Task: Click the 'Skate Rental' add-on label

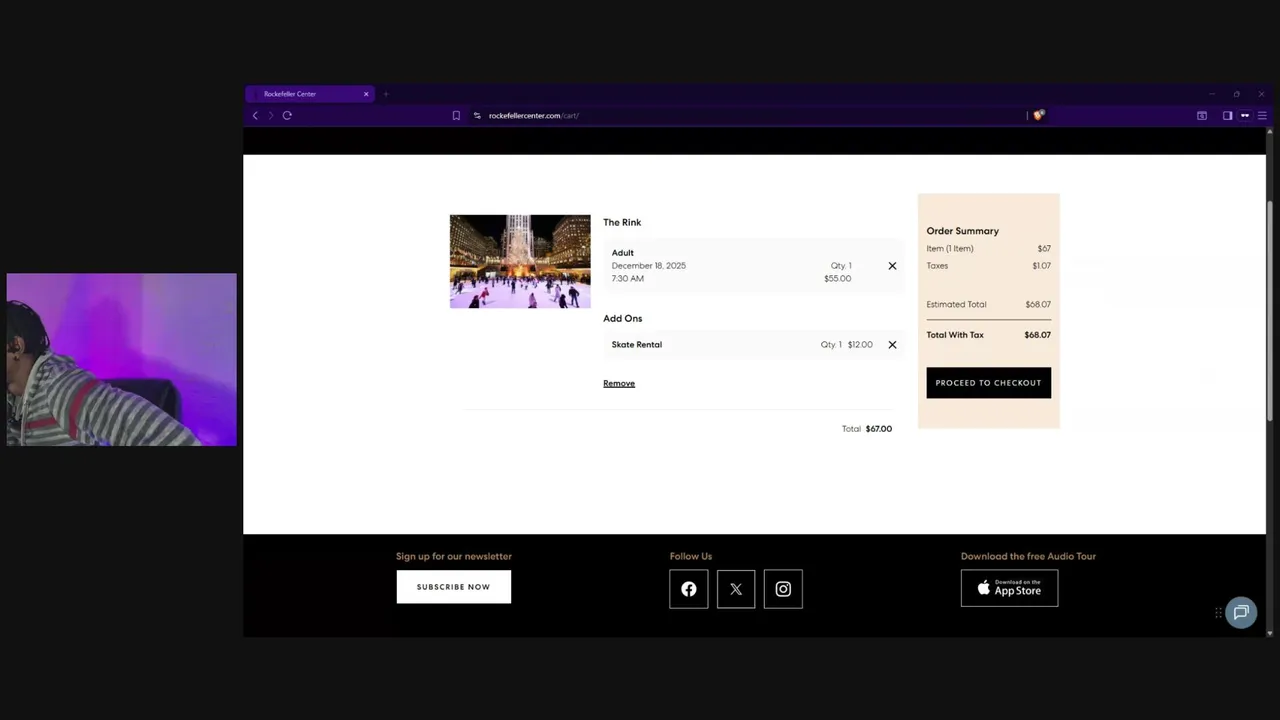Action: pyautogui.click(x=637, y=345)
